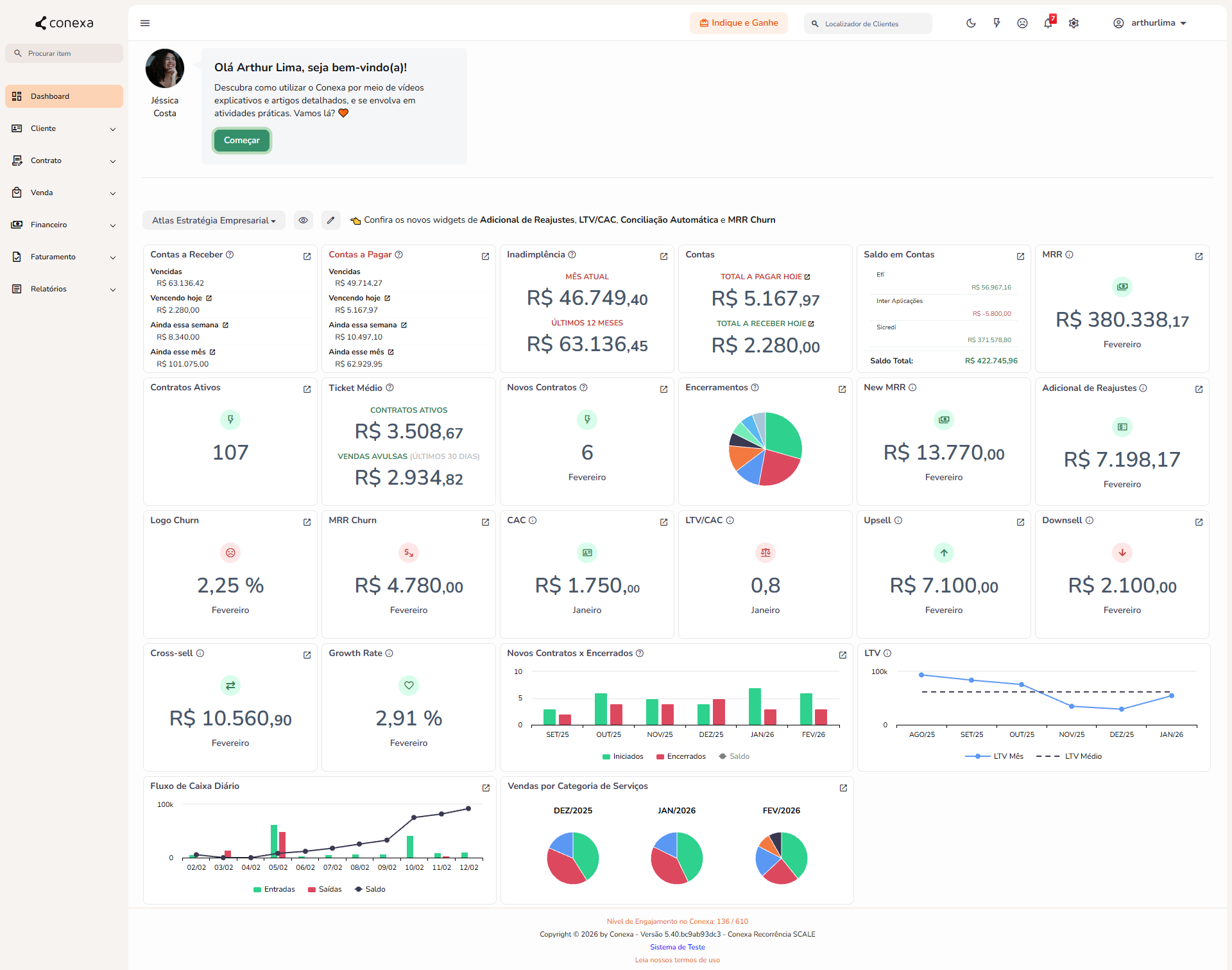Click the lightning bolt quick actions icon
Image resolution: width=1232 pixels, height=970 pixels.
[997, 23]
